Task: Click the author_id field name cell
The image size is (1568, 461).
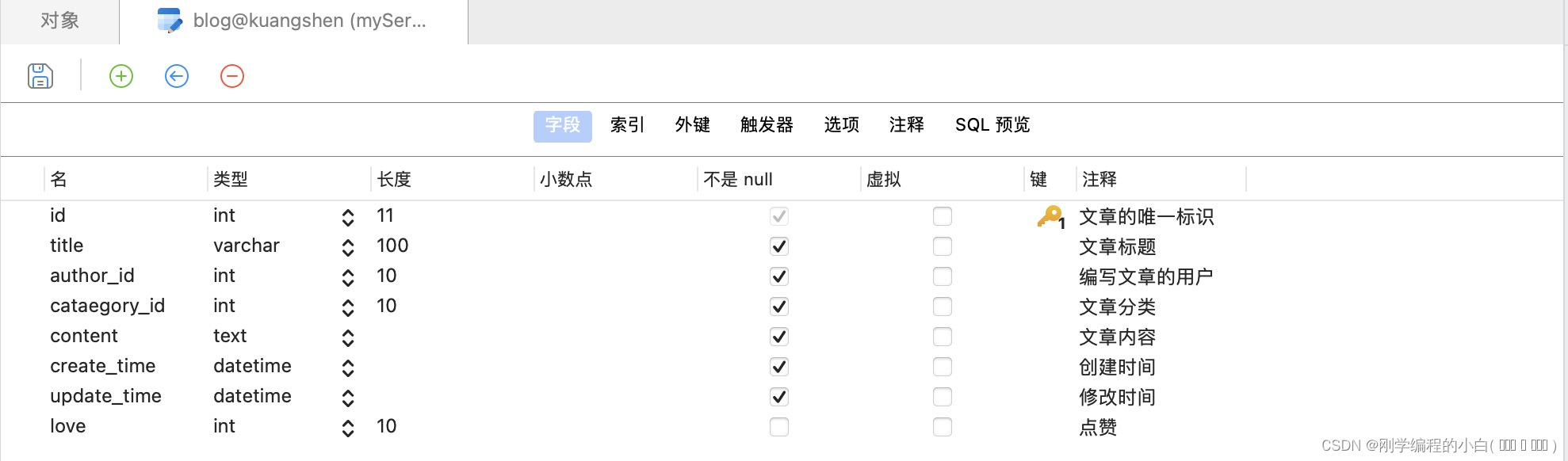Action: click(92, 276)
